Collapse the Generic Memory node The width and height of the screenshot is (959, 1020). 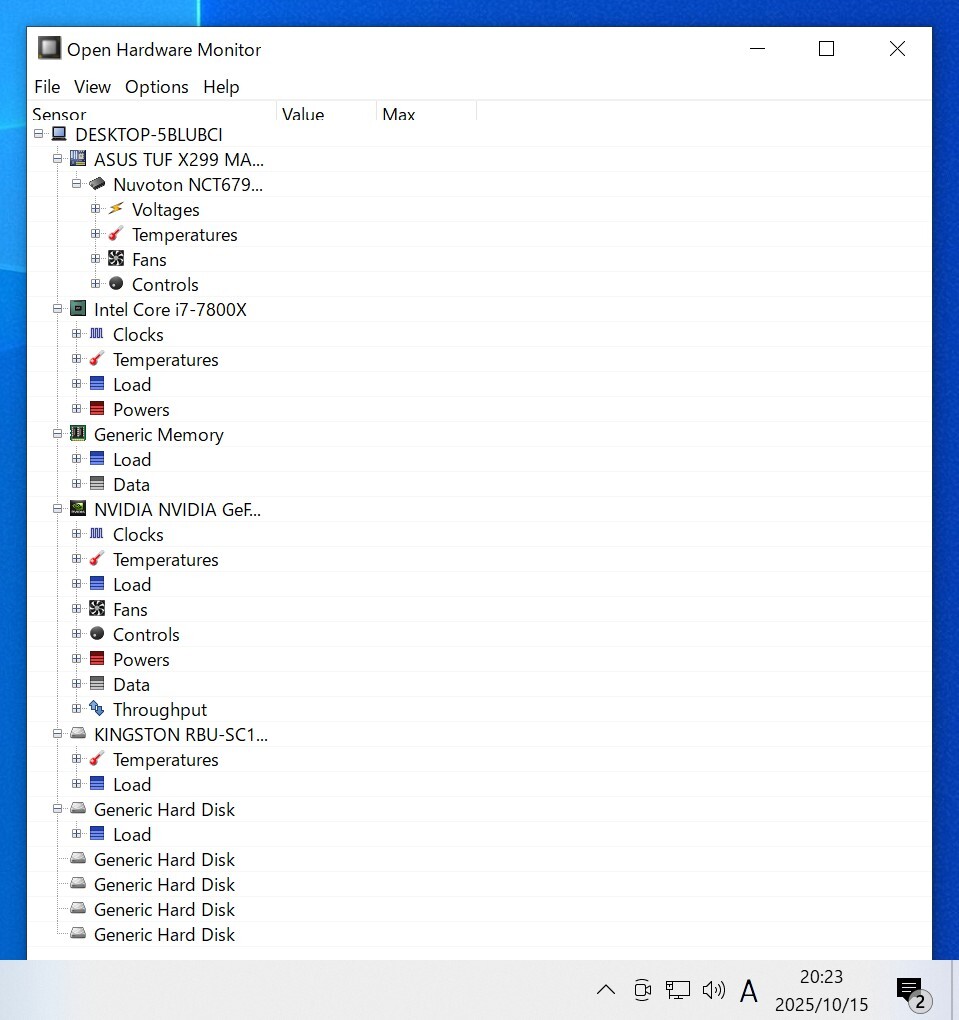coord(57,433)
